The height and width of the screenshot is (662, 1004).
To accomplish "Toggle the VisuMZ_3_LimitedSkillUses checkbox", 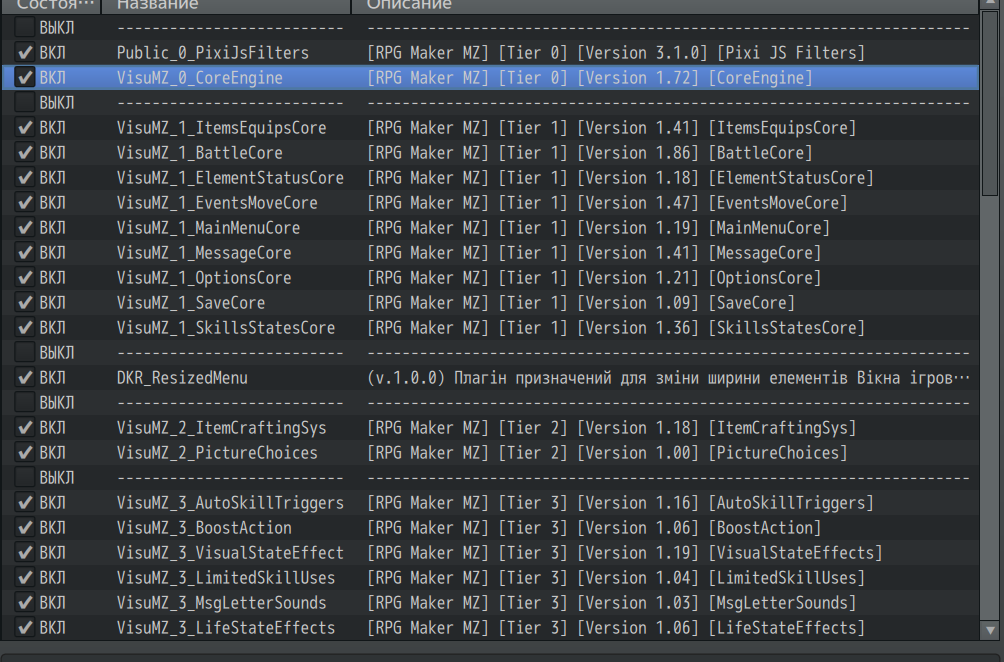I will pos(25,577).
